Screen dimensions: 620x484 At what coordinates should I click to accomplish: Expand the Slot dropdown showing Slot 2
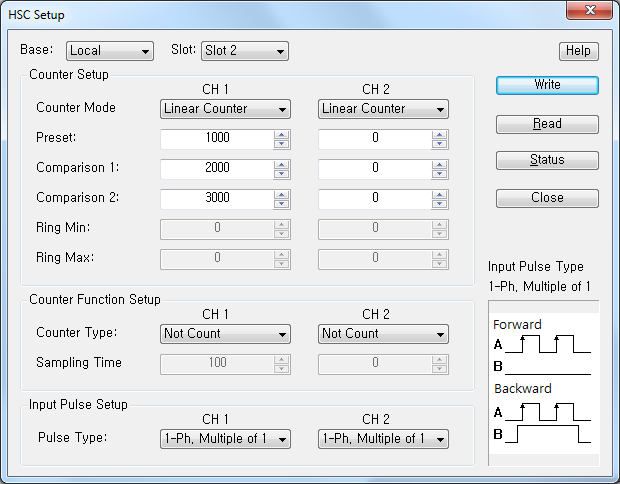pyautogui.click(x=244, y=51)
